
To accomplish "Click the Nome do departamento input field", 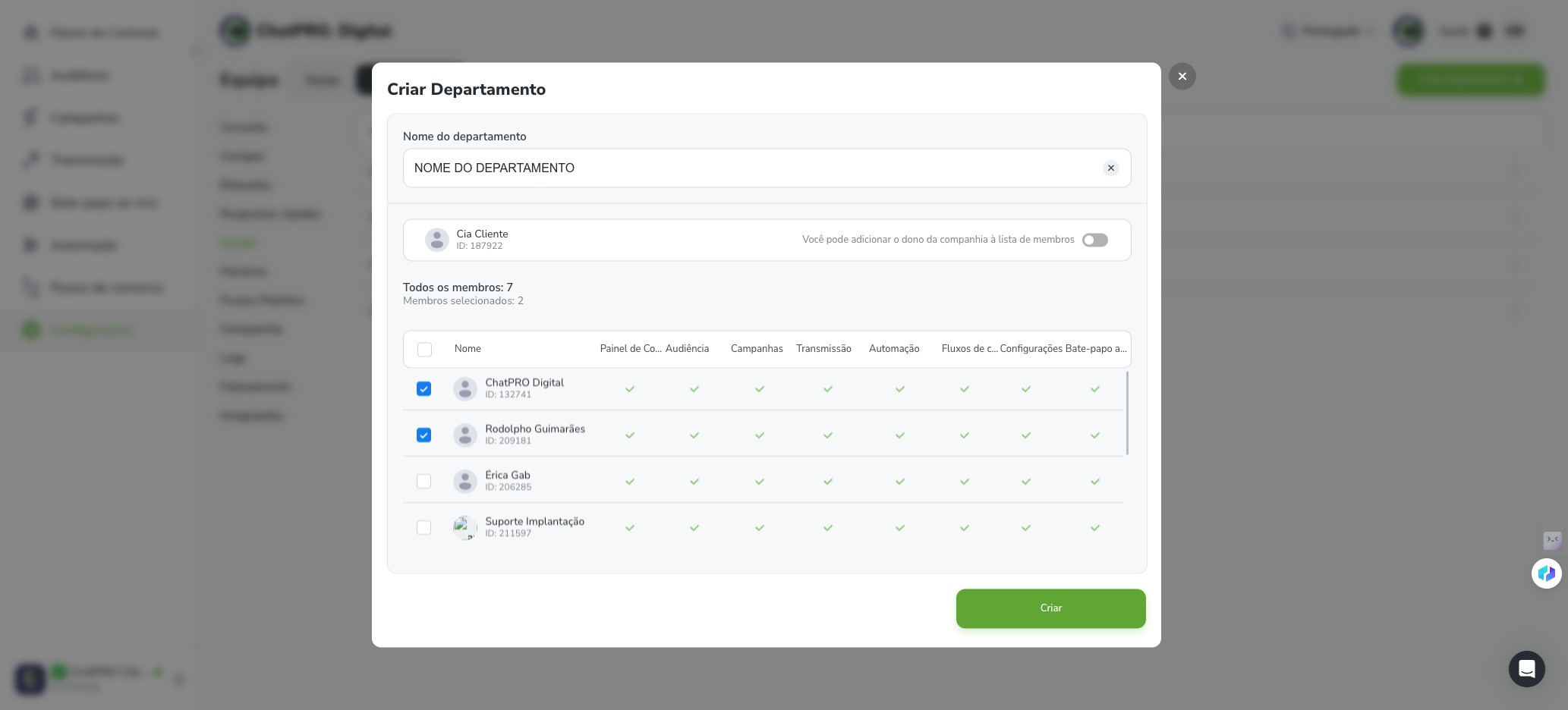I will (767, 168).
